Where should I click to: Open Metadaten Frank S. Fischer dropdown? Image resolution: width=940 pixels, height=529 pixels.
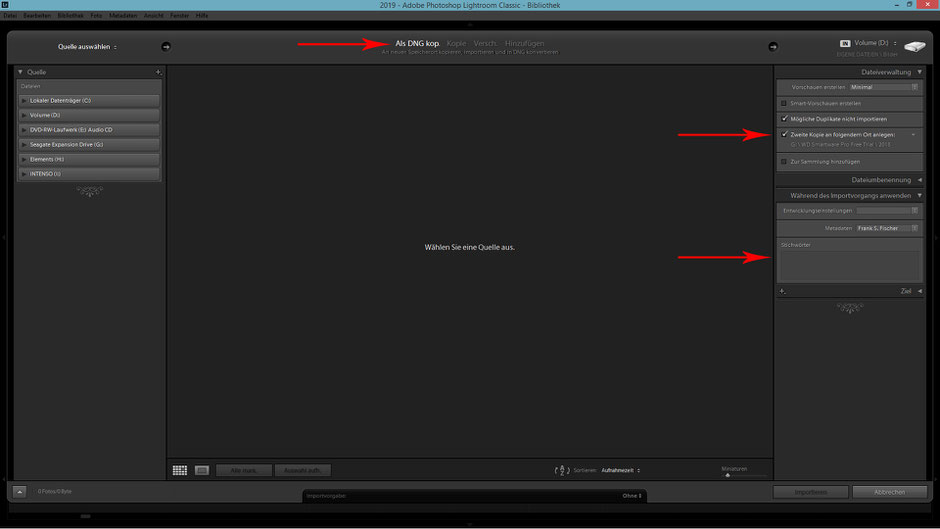(x=887, y=228)
